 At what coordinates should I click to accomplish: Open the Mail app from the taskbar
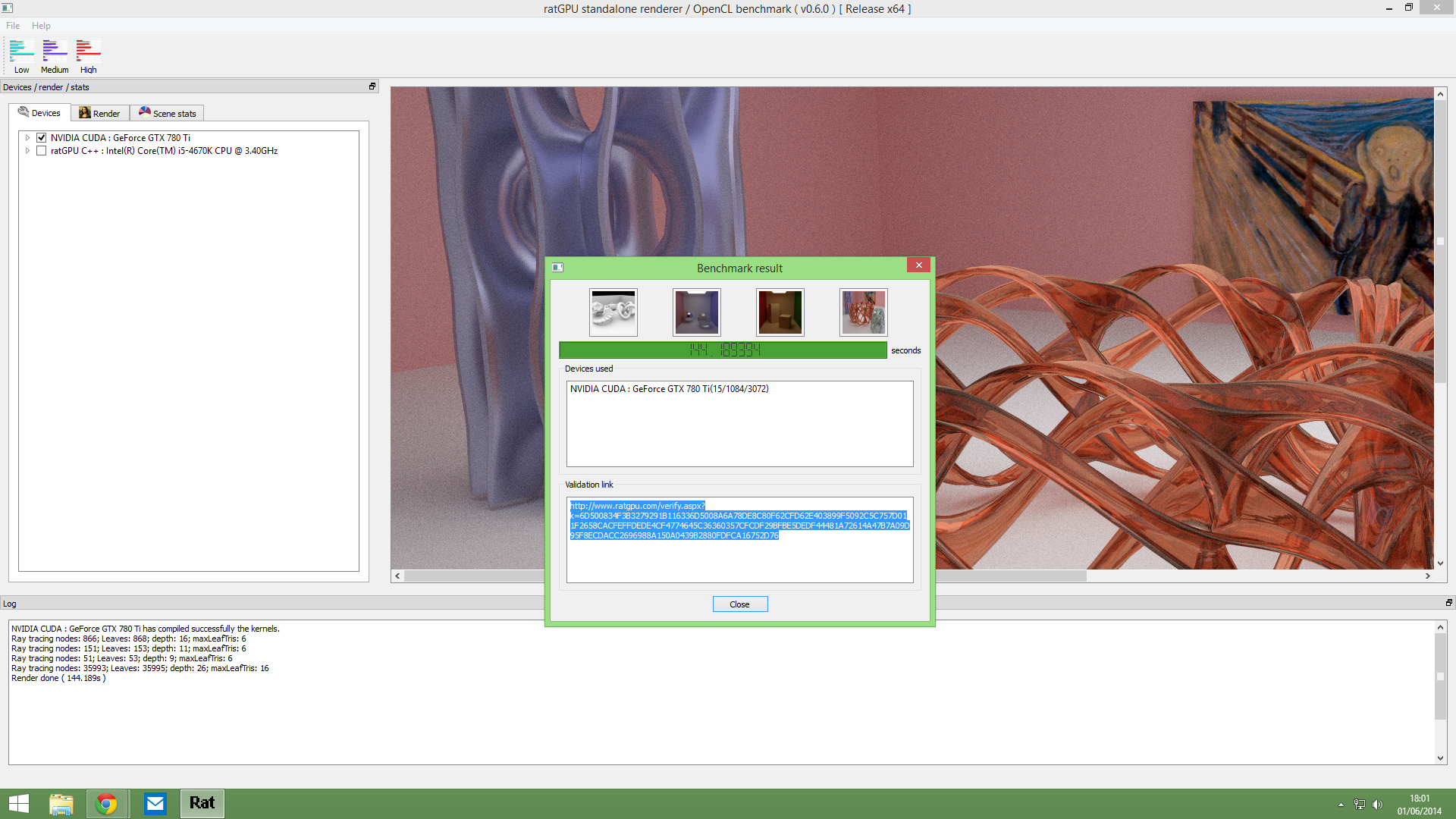[x=155, y=804]
